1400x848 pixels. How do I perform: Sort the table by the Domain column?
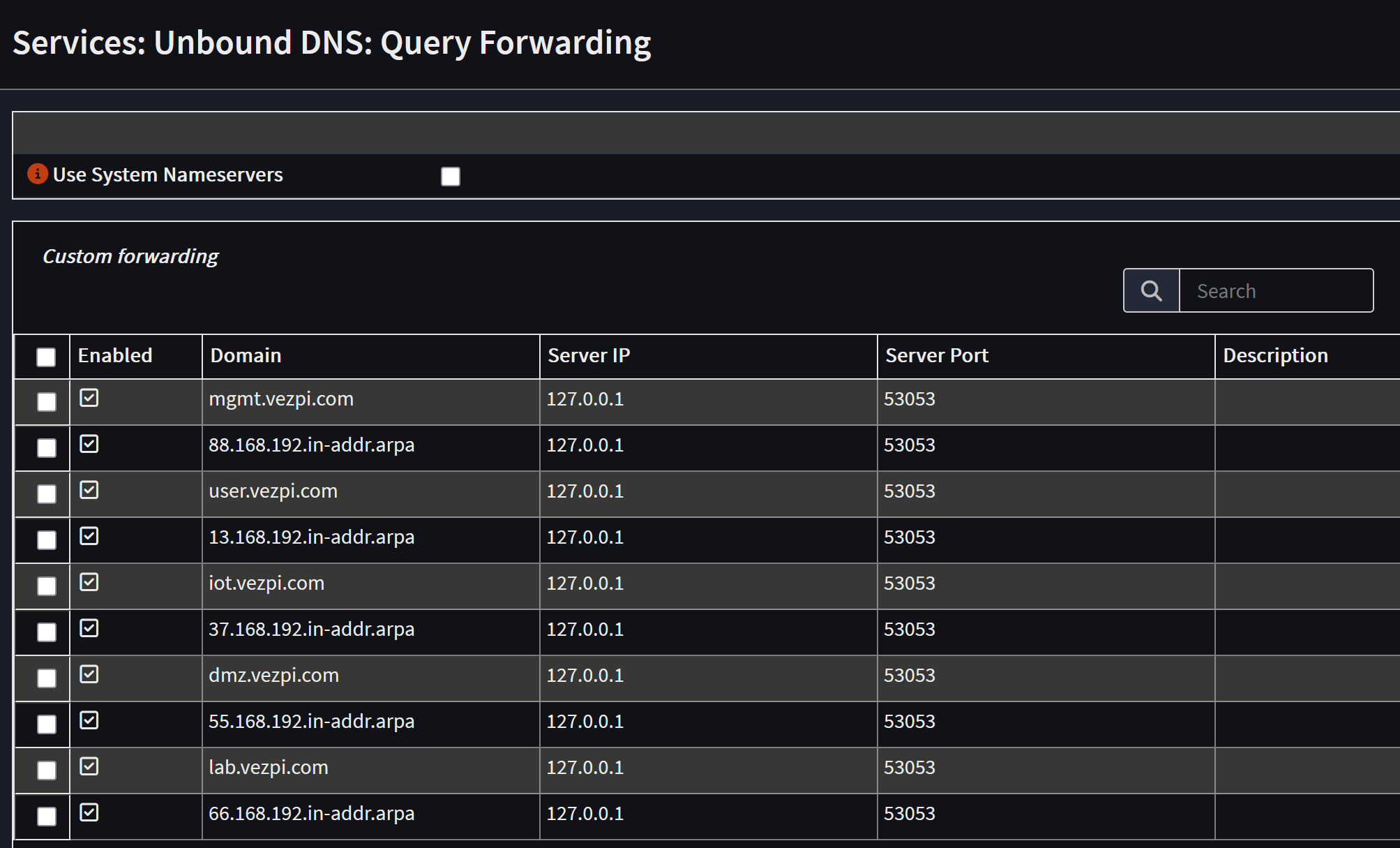(246, 355)
